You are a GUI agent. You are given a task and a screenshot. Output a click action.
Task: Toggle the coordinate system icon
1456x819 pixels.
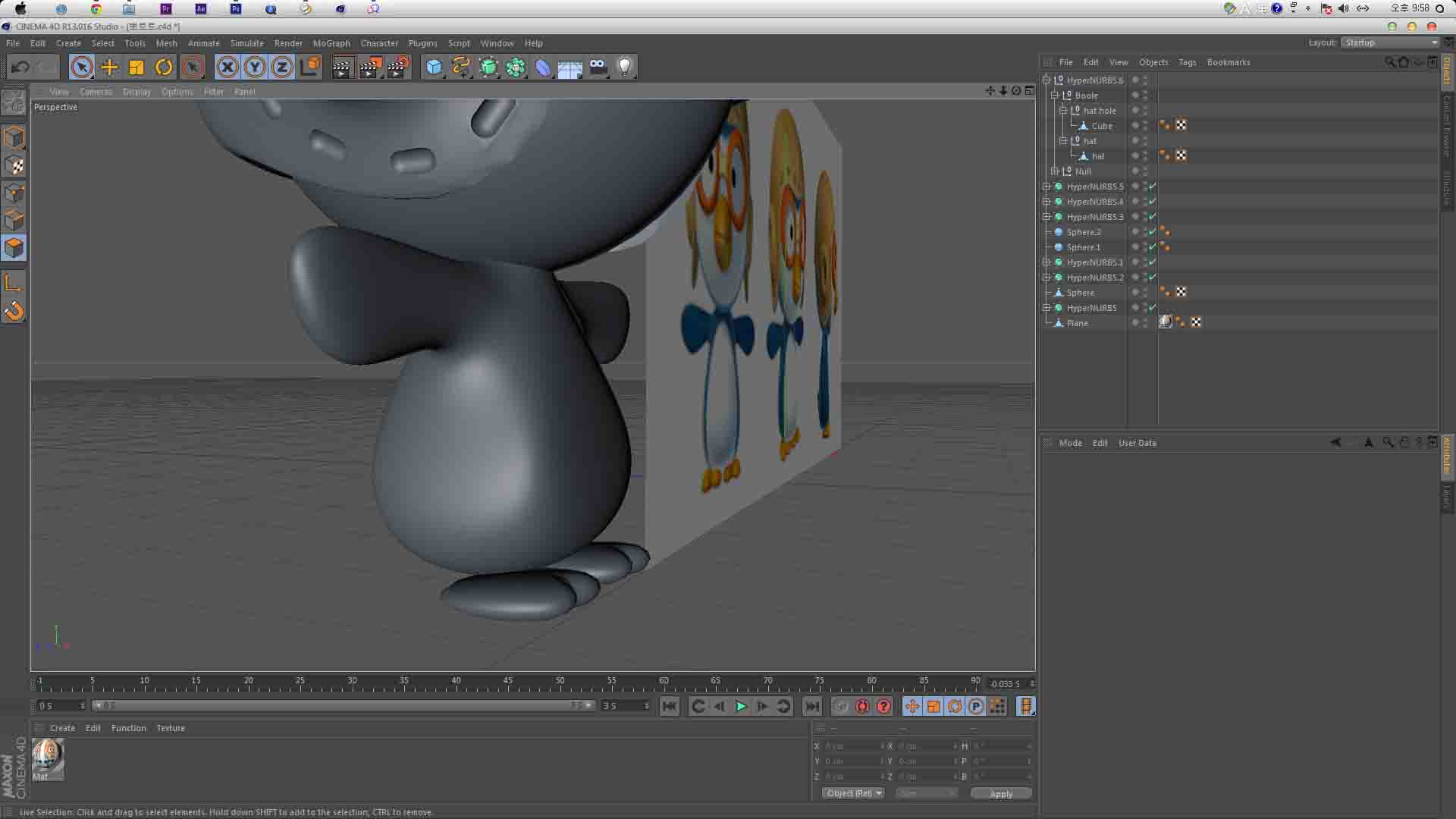(309, 67)
